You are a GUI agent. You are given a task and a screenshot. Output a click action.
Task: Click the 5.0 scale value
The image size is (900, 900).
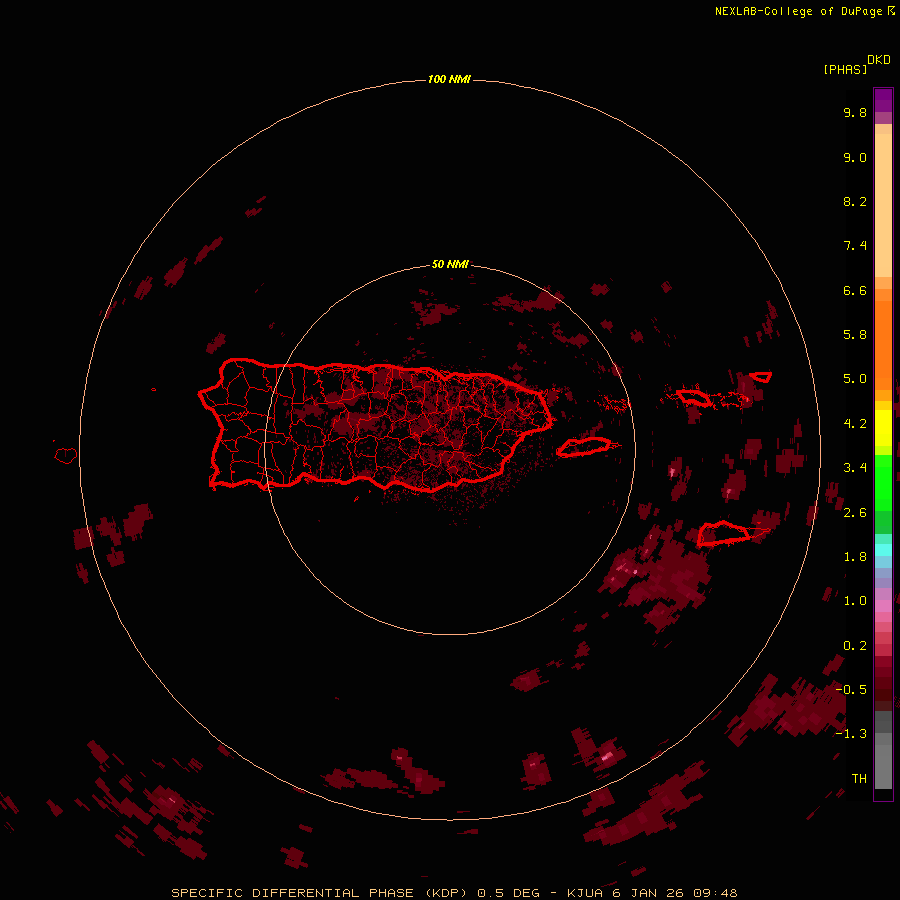(x=855, y=379)
